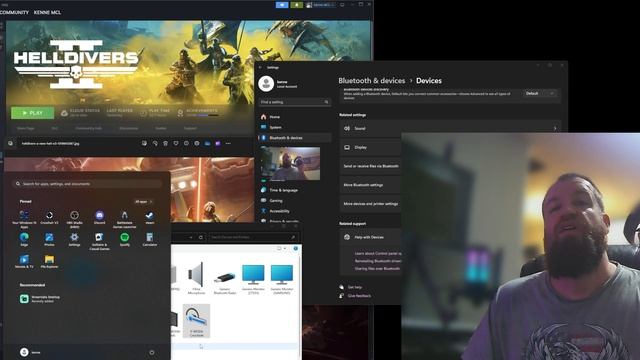The image size is (640, 360).
Task: Click blue help icon in Devices window
Action: pos(296,248)
